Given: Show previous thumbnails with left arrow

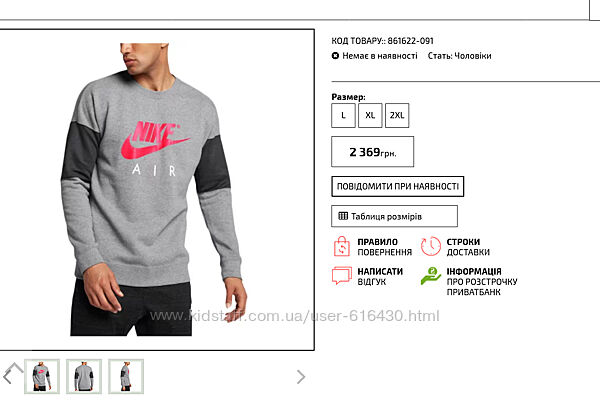Looking at the screenshot, I should [x=8, y=377].
